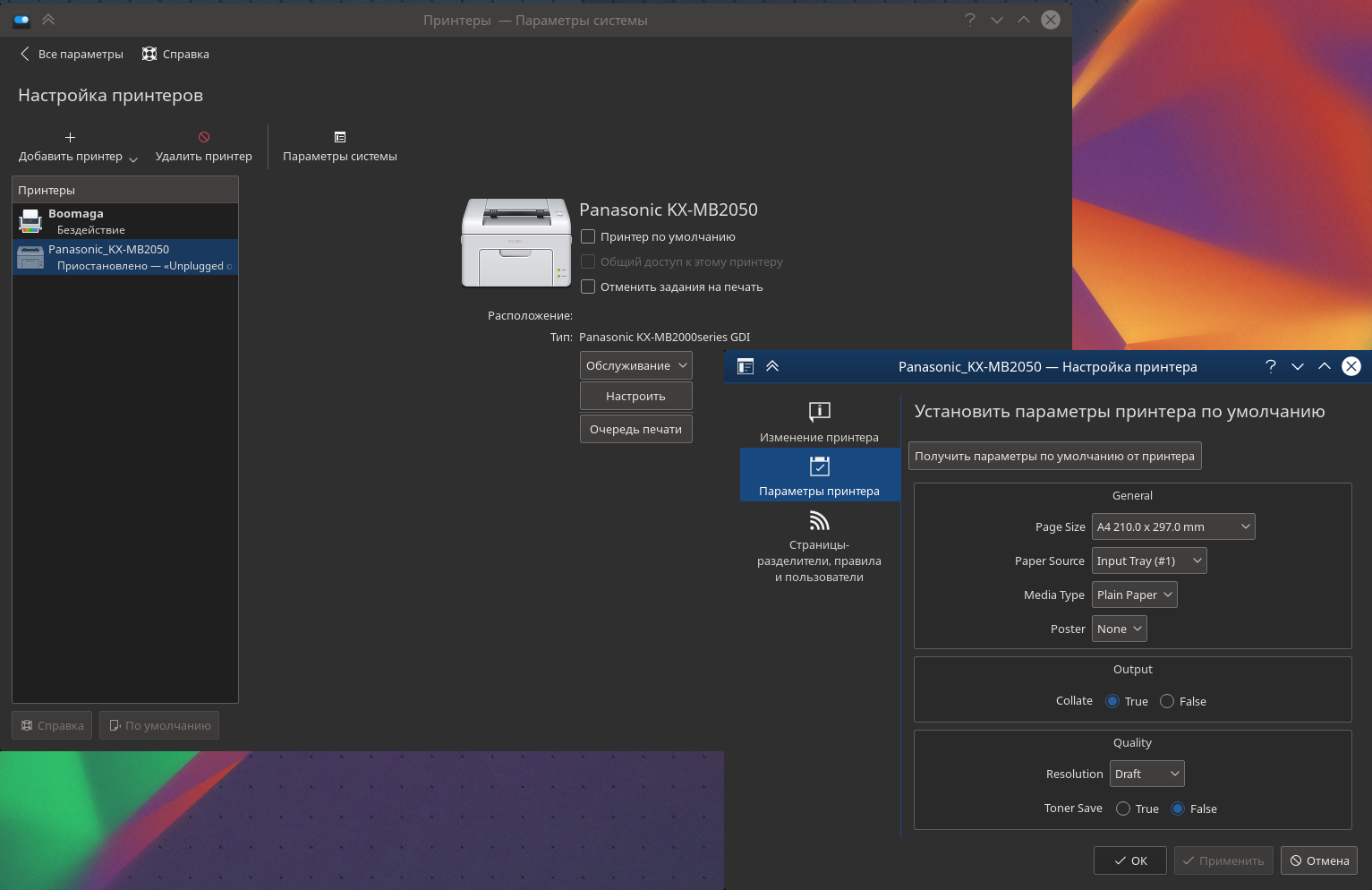The width and height of the screenshot is (1372, 890).
Task: Click the back arrow icon near Все параметры
Action: point(24,54)
